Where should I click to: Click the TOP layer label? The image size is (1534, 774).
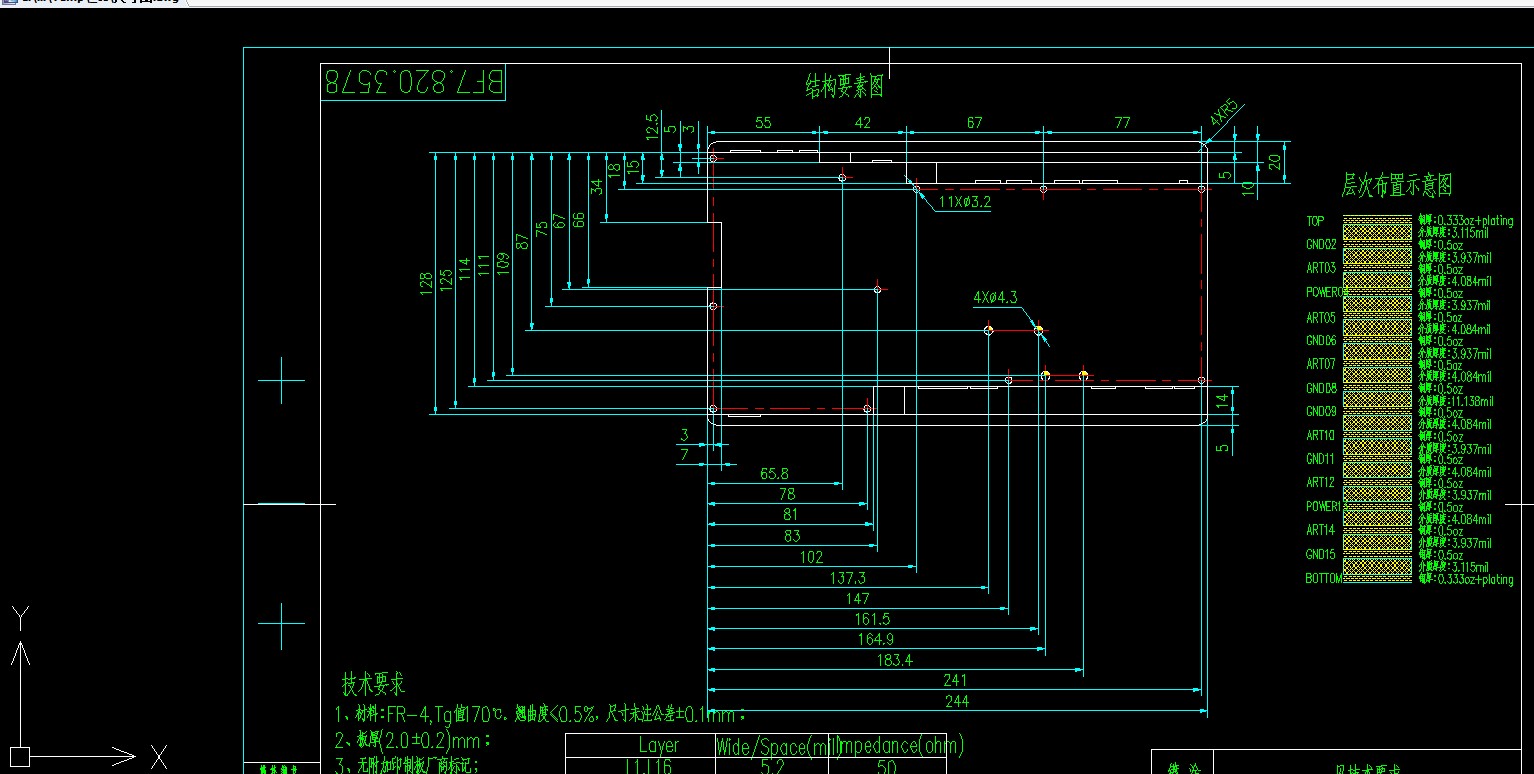(x=1315, y=221)
